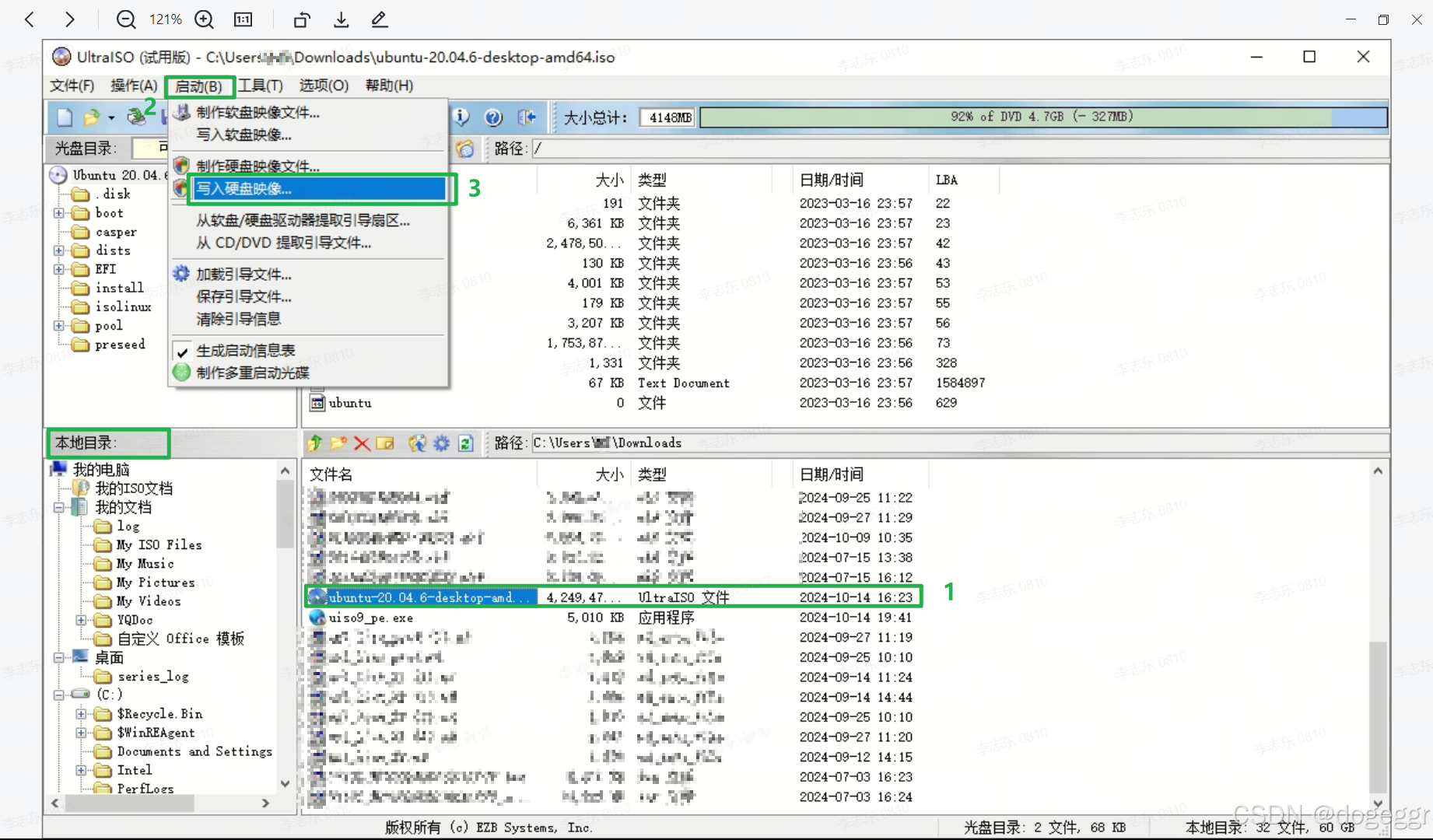Image resolution: width=1433 pixels, height=840 pixels.
Task: Zoom in with the plus magnifier
Action: tap(205, 19)
